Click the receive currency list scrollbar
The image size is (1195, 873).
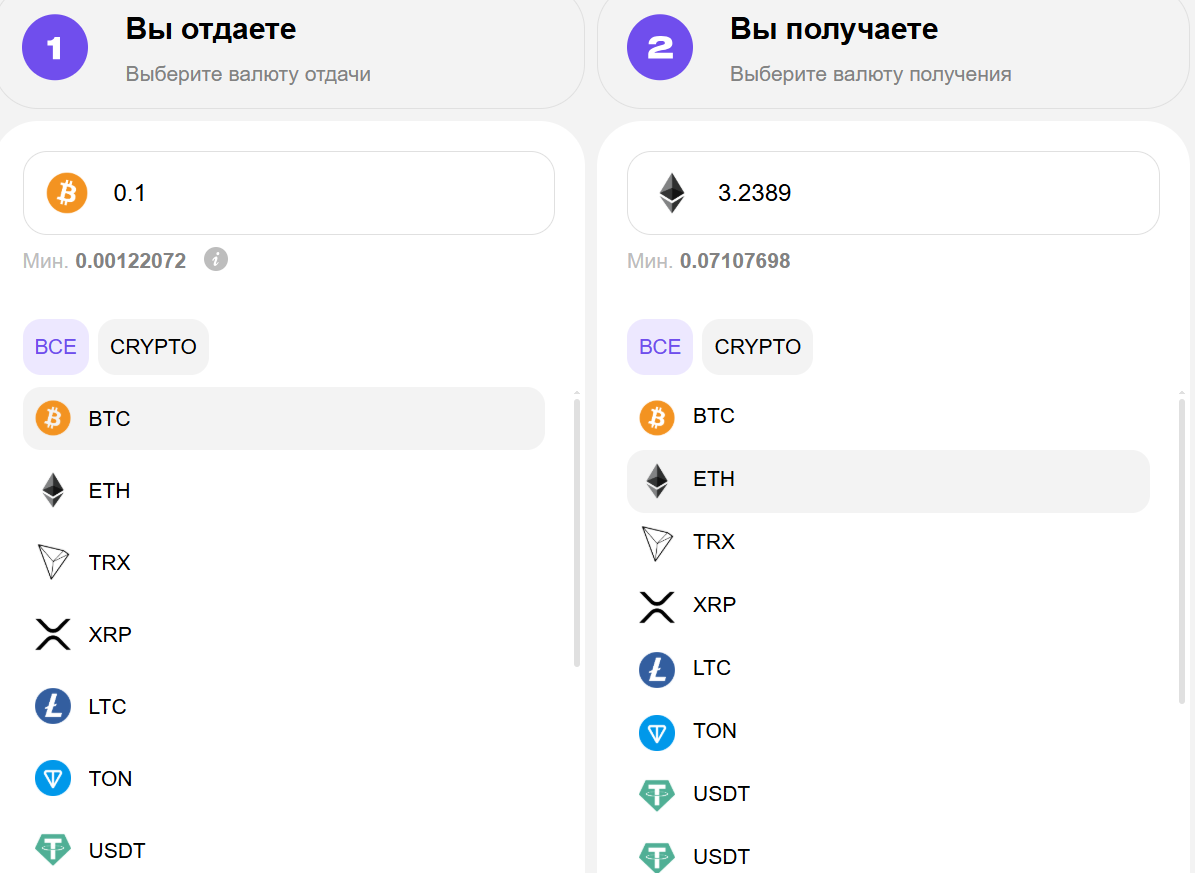1182,550
